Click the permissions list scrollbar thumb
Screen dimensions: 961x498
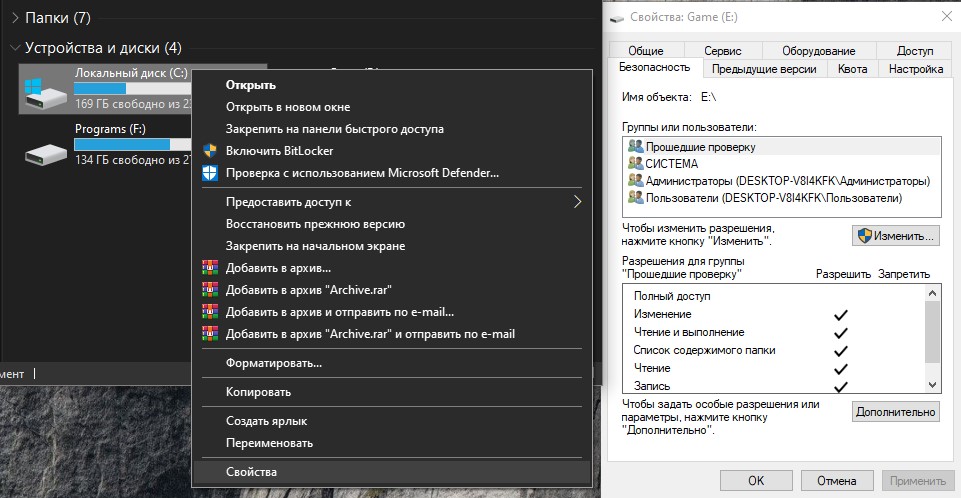[x=932, y=331]
